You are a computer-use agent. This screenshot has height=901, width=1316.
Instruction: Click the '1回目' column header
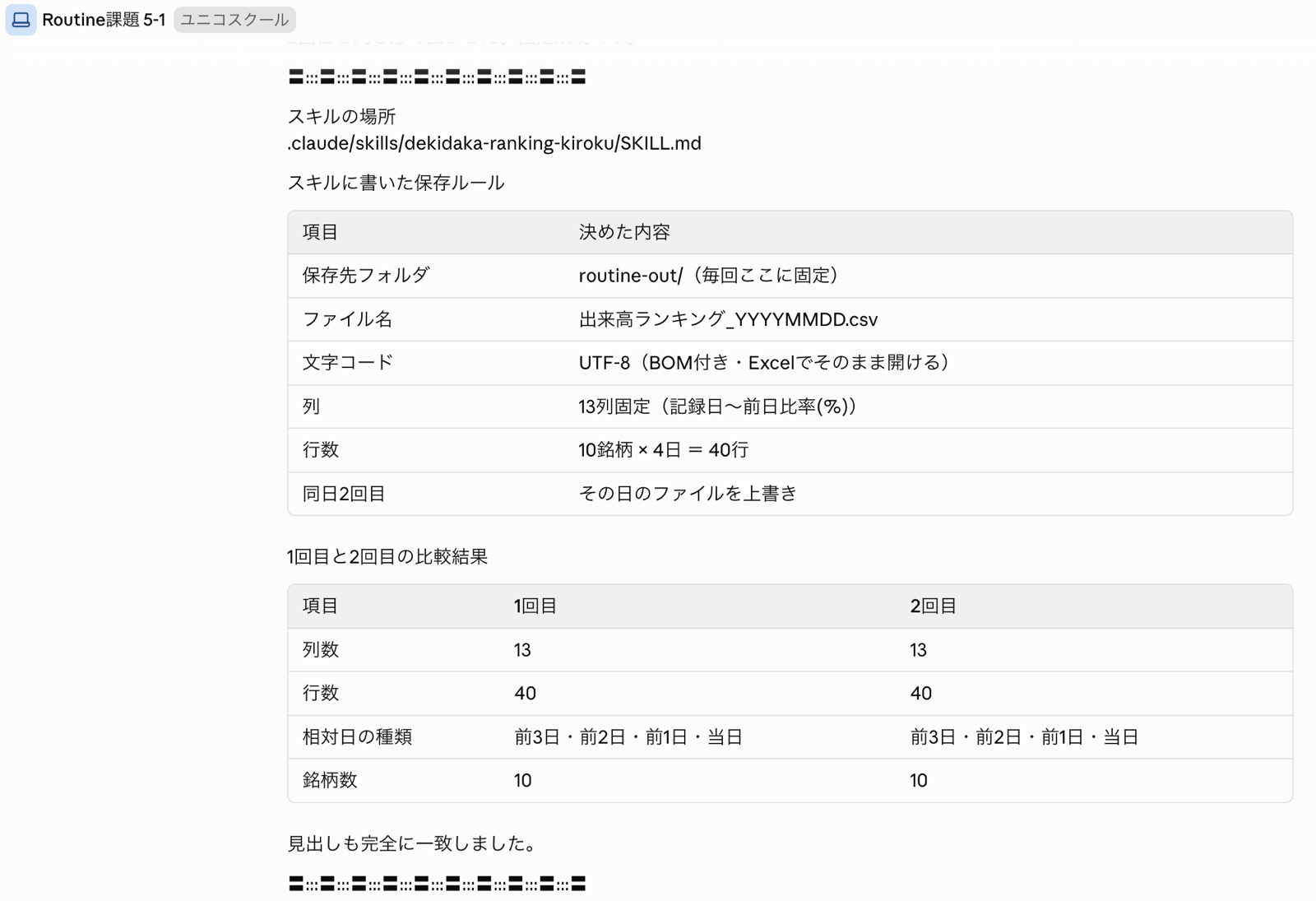pos(535,606)
